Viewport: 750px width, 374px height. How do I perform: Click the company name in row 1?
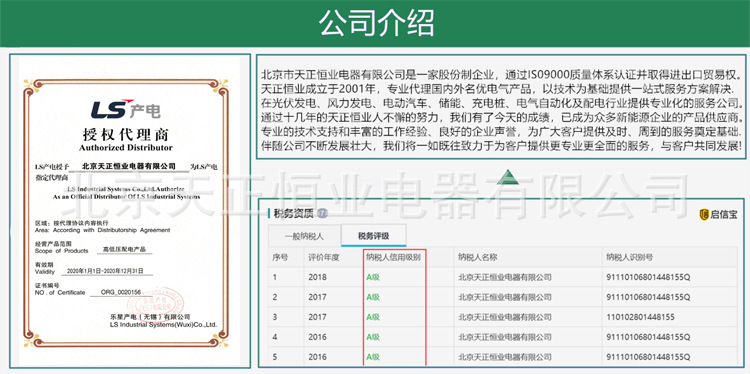pyautogui.click(x=505, y=277)
